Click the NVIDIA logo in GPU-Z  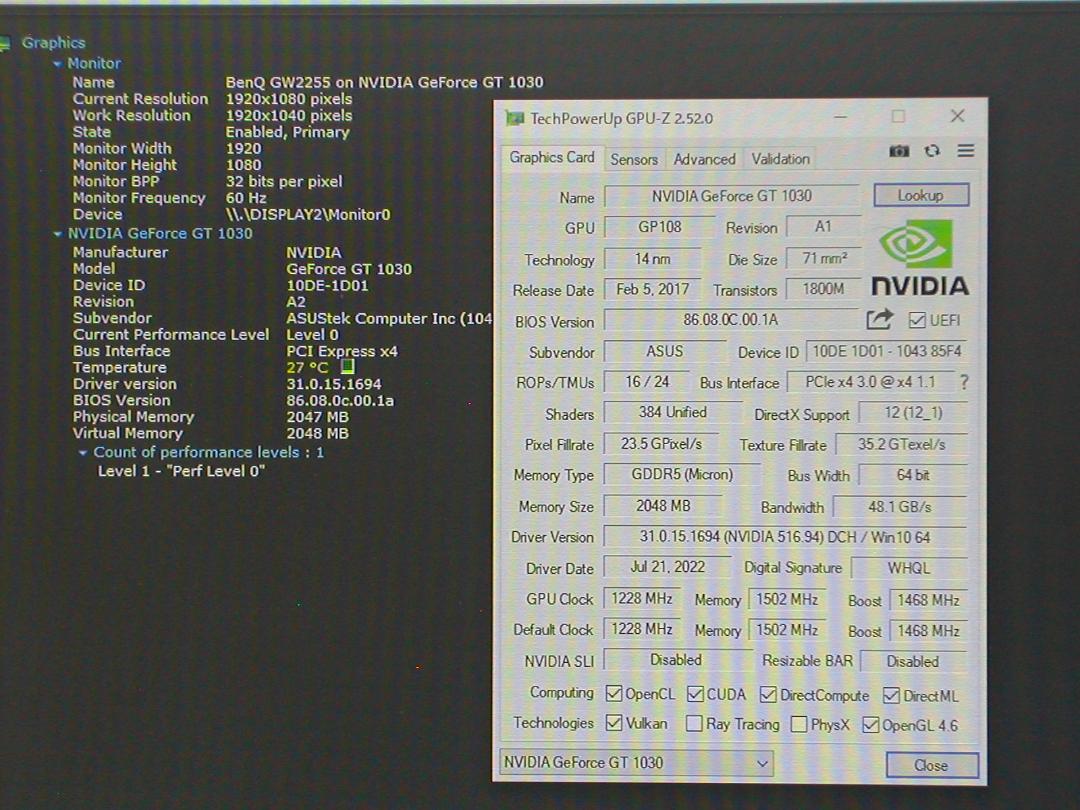pos(919,258)
